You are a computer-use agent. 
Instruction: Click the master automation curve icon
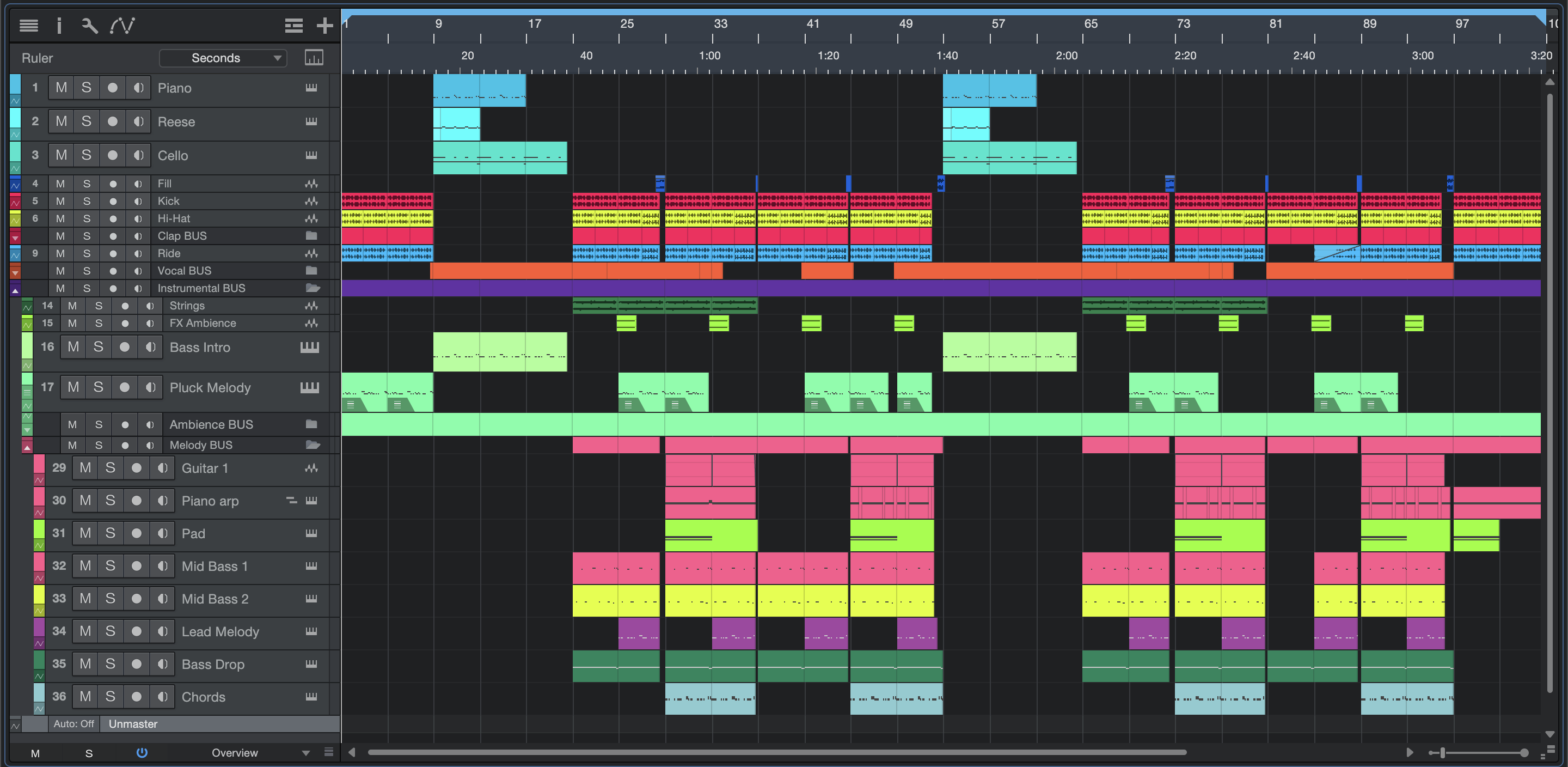click(15, 725)
